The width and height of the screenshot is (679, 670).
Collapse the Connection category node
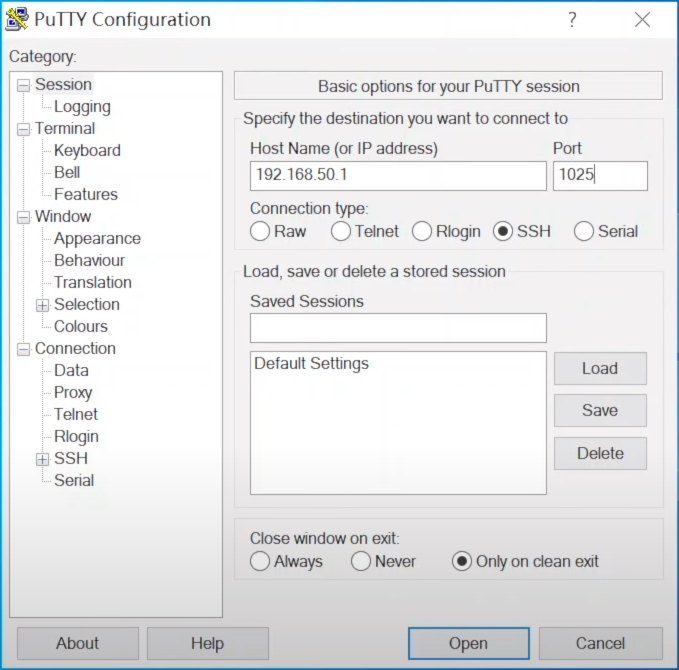tap(23, 349)
